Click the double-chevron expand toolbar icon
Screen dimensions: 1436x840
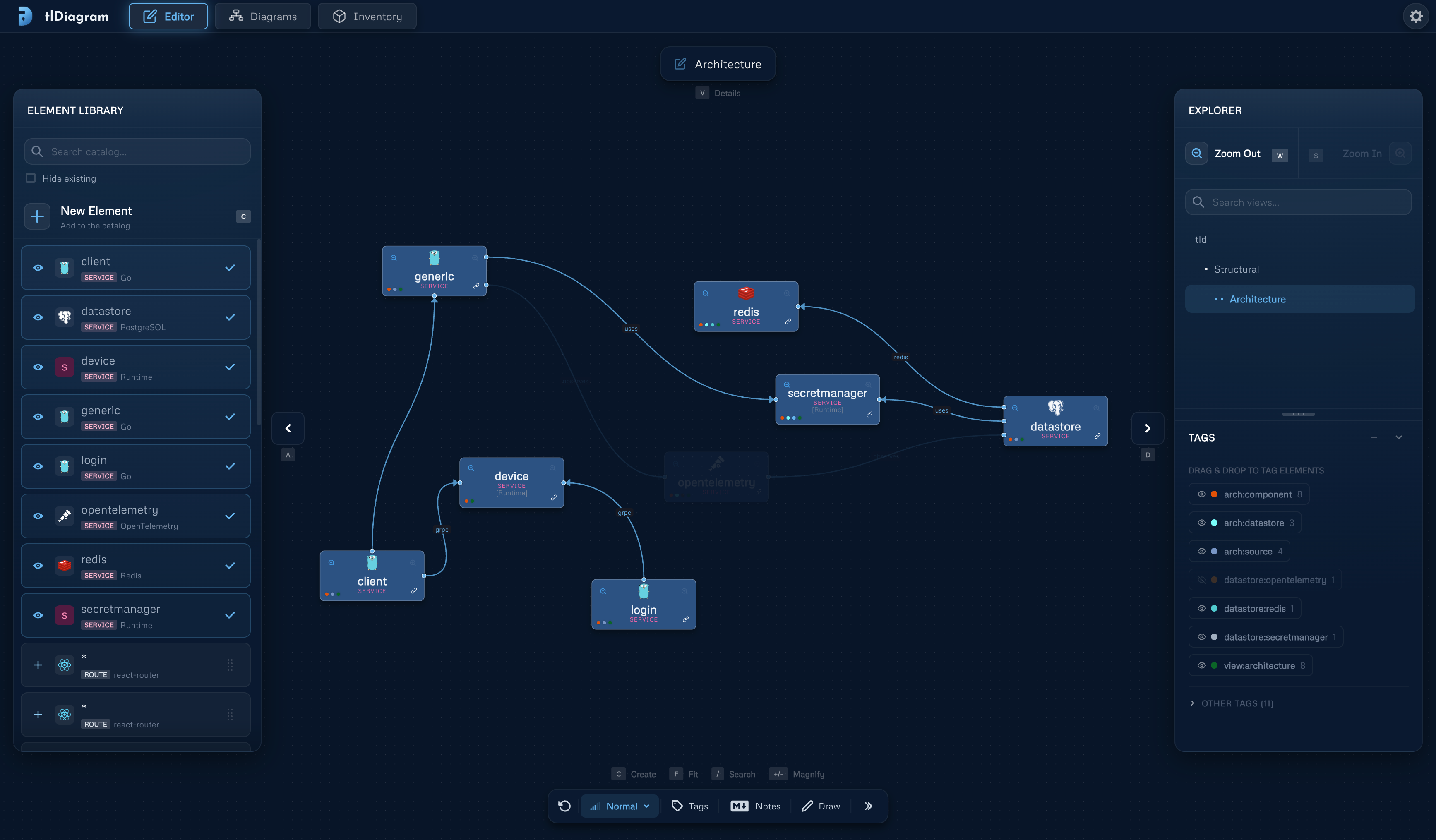868,806
